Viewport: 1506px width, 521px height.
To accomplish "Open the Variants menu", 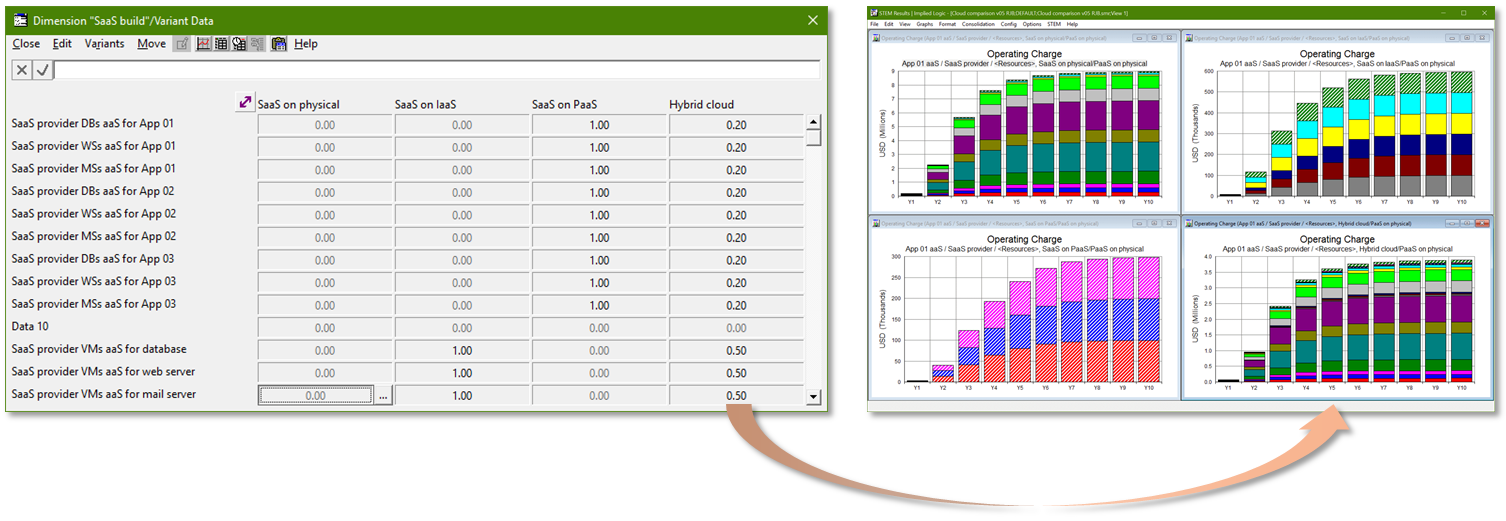I will (104, 44).
